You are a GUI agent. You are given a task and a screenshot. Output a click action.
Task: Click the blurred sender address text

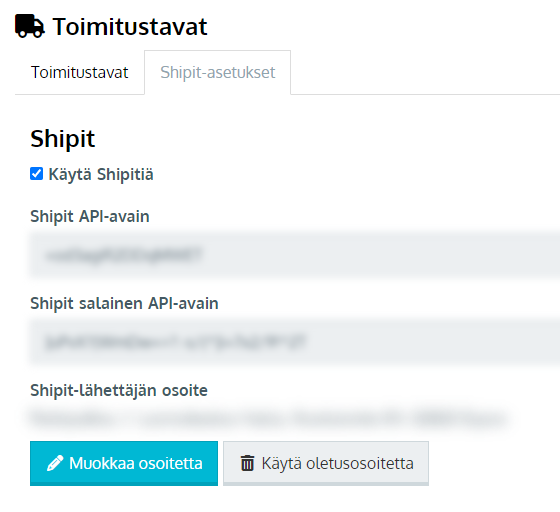pyautogui.click(x=269, y=418)
